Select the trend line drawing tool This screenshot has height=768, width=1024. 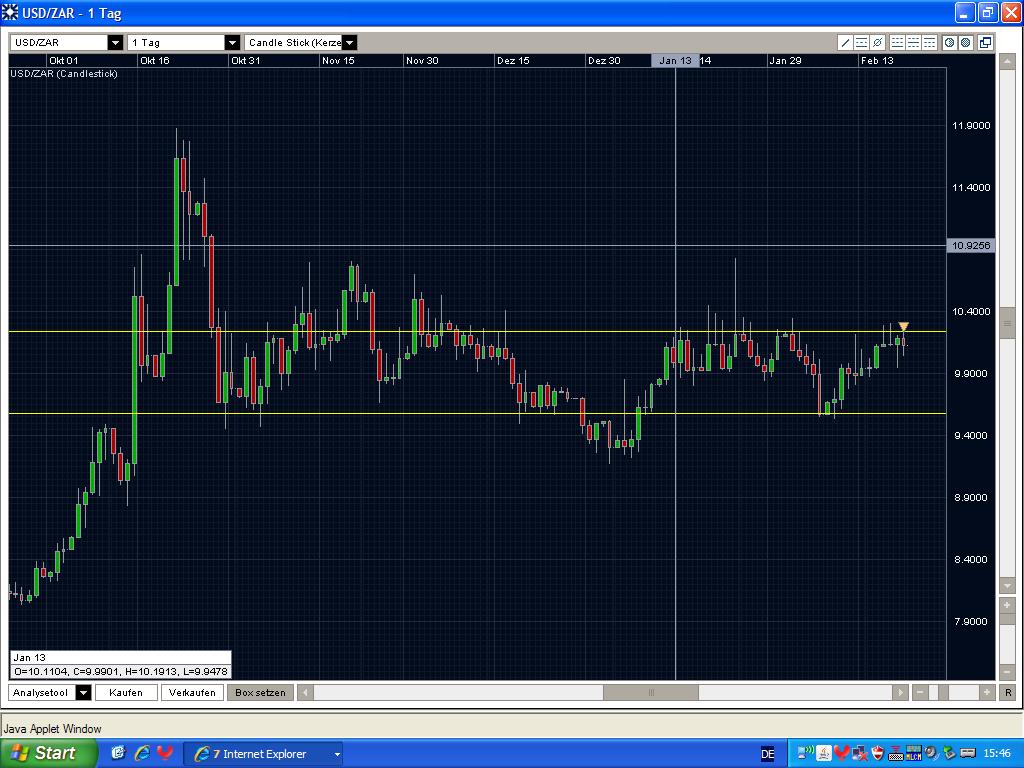click(x=844, y=43)
